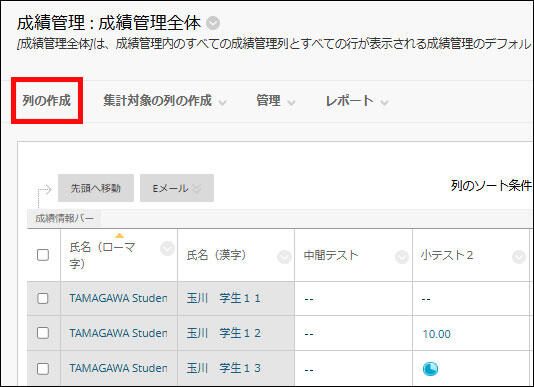Open the Eメール button dropdown arrow
This screenshot has height=387, width=534.
[197, 188]
